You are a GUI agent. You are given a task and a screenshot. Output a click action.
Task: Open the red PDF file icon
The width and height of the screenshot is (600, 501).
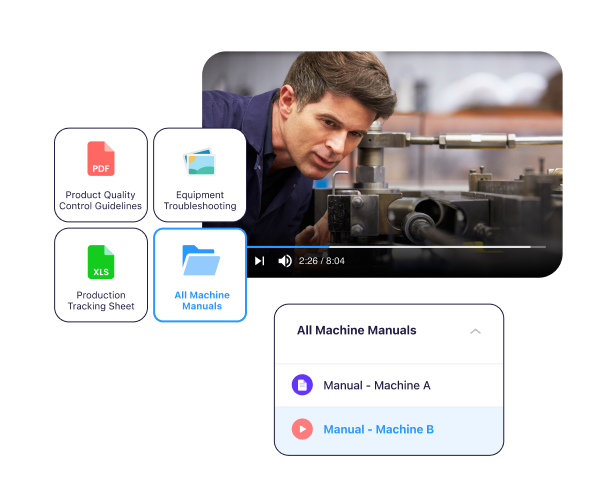[x=101, y=158]
